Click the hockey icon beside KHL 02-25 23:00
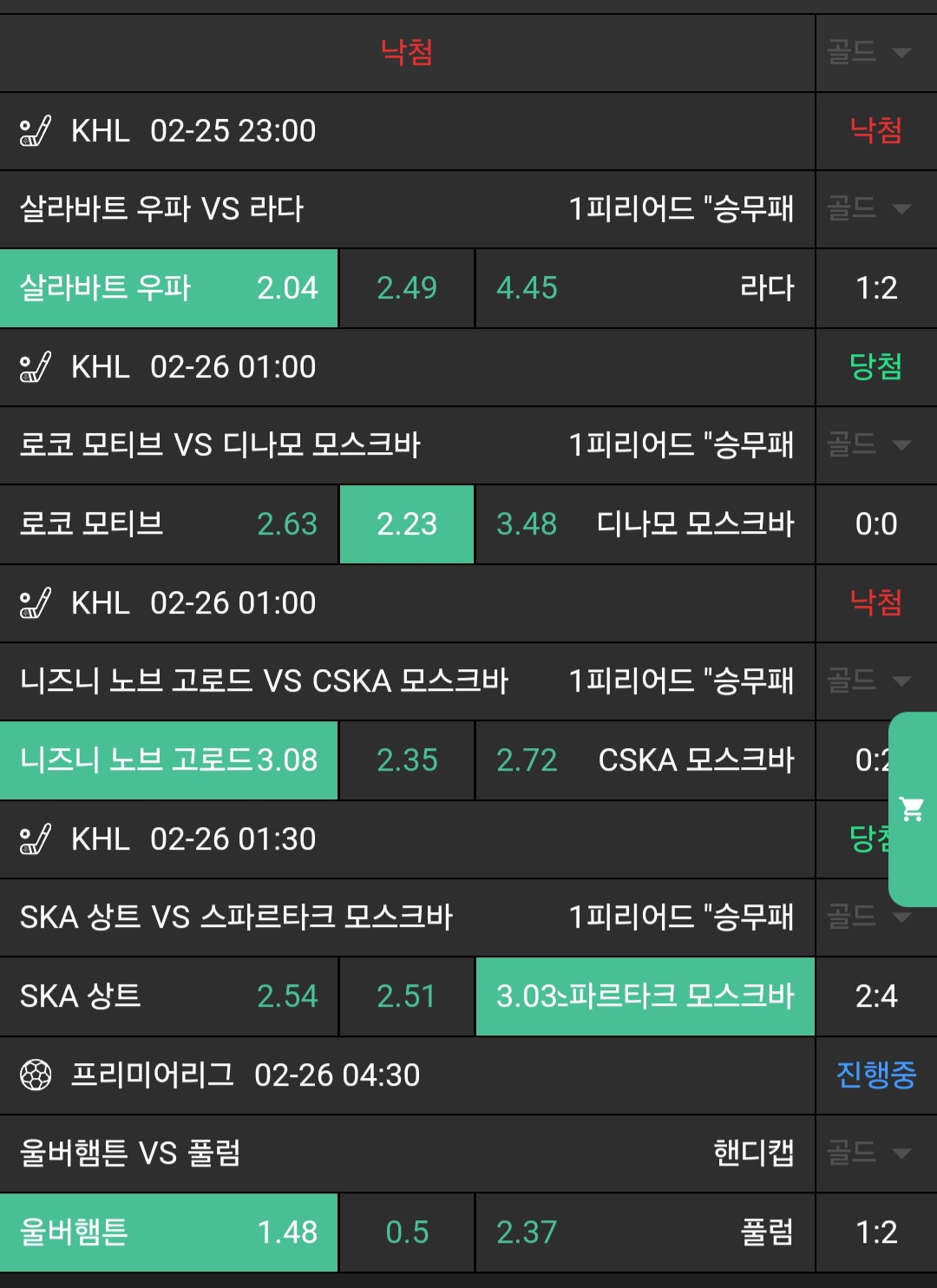Viewport: 937px width, 1288px height. [x=36, y=131]
